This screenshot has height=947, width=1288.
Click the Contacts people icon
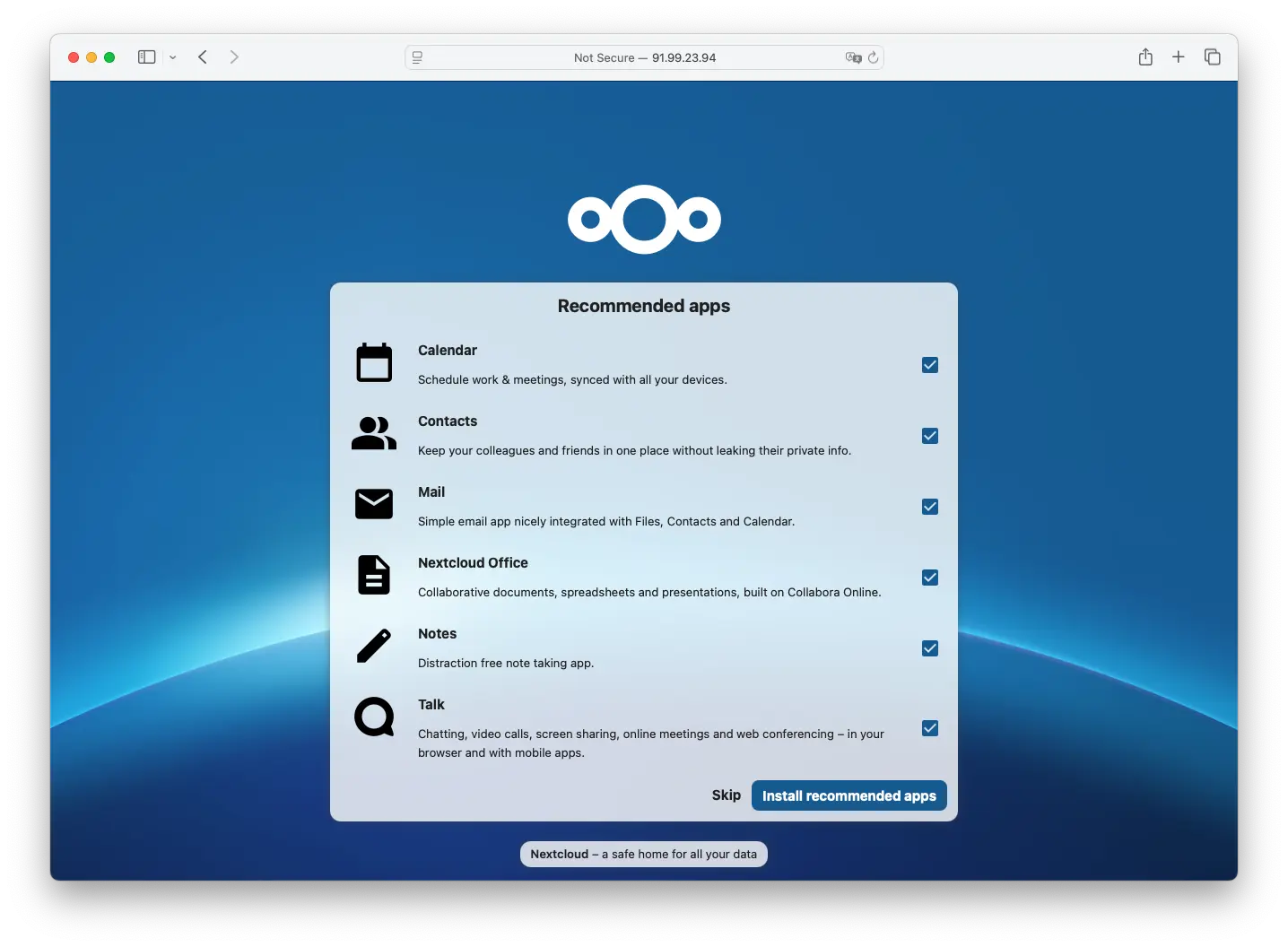tap(374, 434)
